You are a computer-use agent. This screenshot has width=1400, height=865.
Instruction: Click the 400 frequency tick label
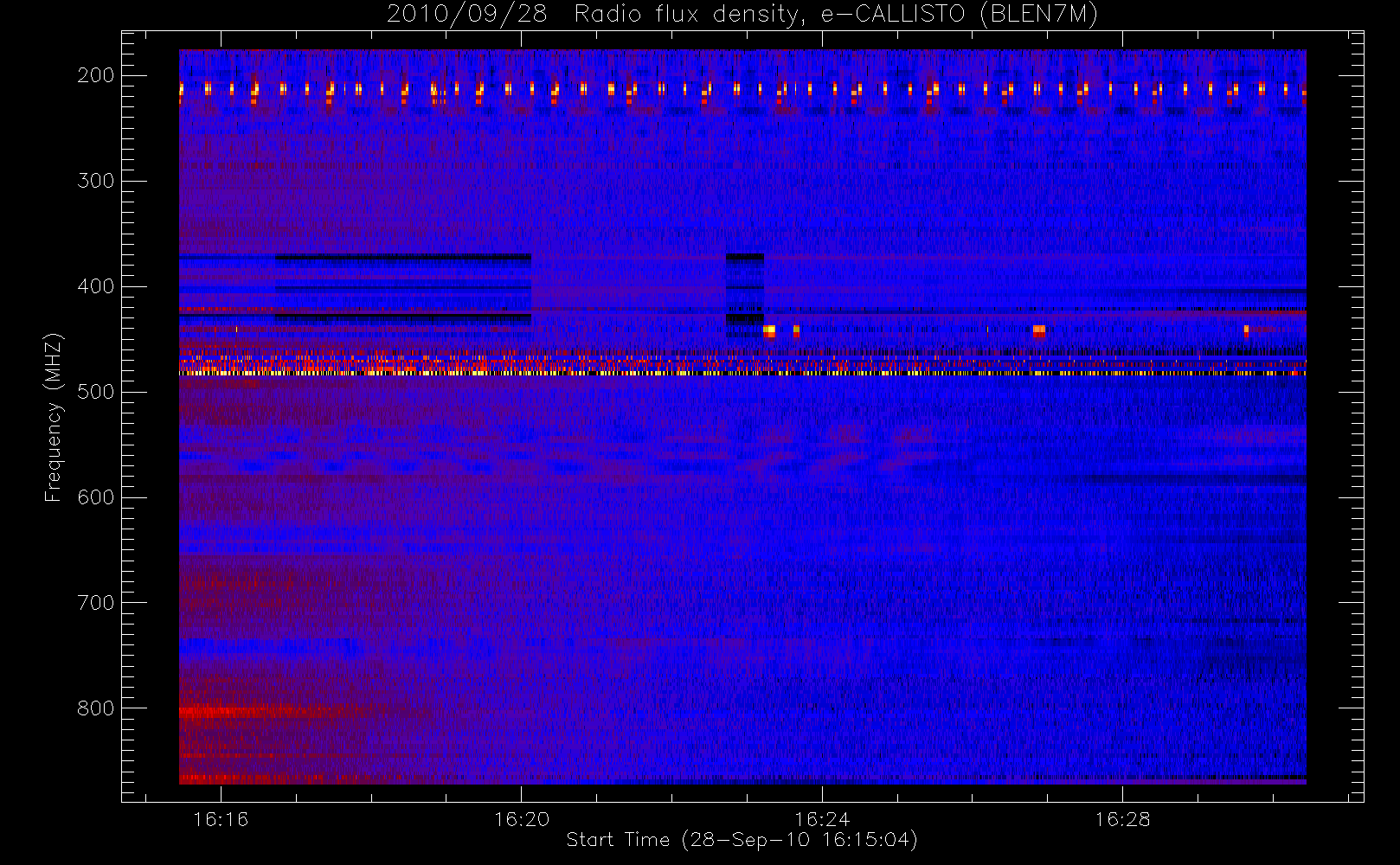95,286
